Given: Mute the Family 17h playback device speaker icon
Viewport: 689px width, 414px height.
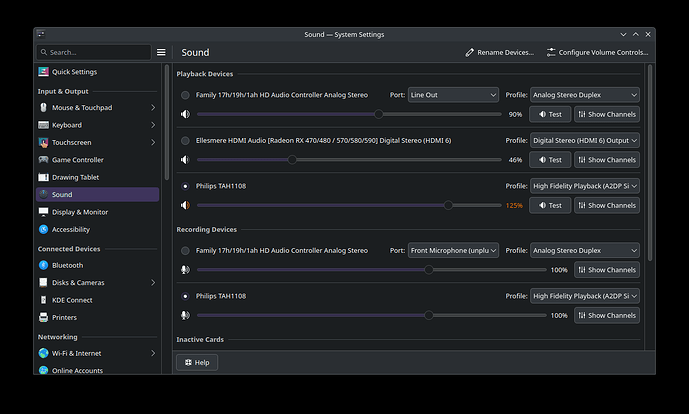Looking at the screenshot, I should tap(185, 114).
